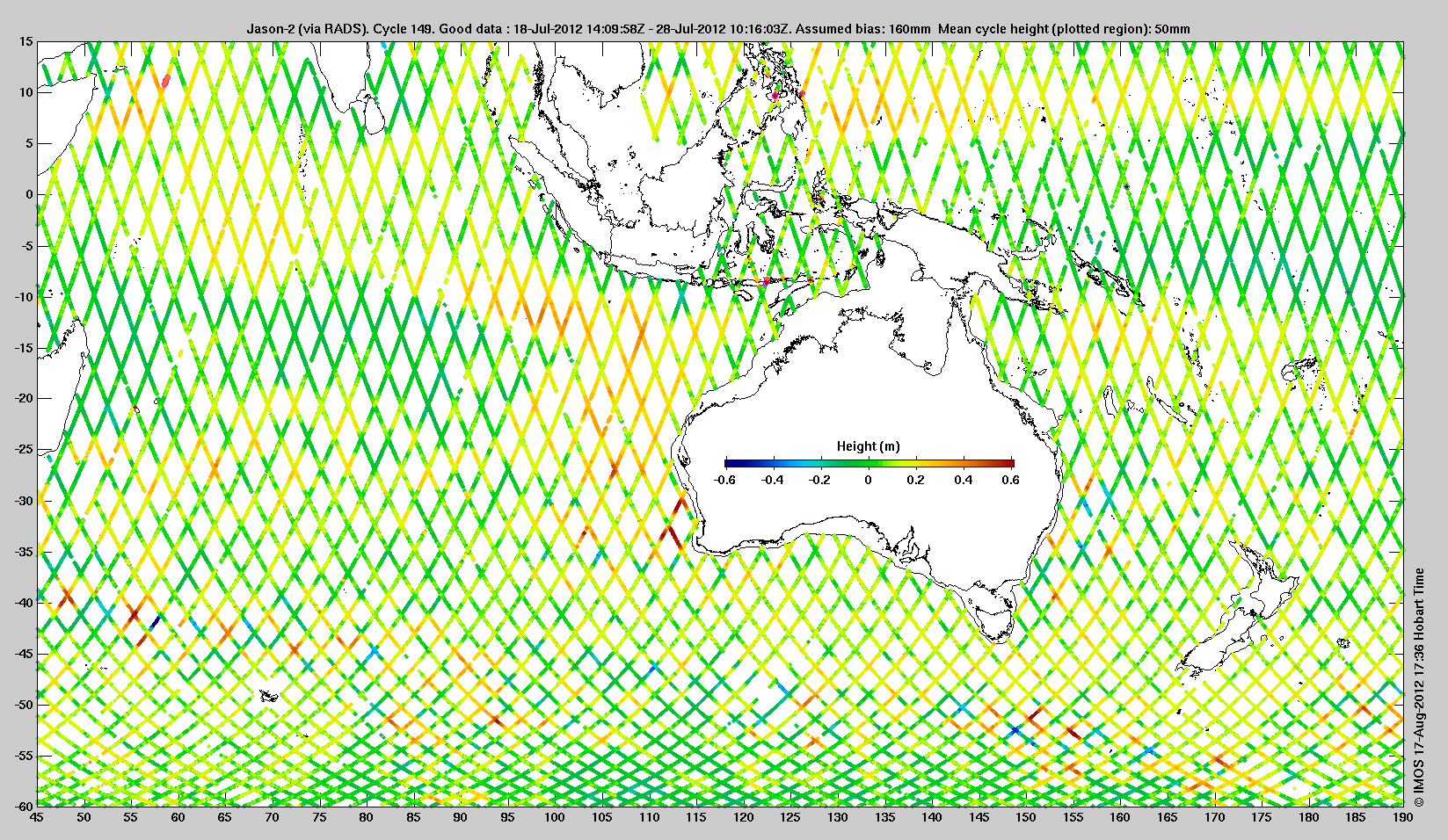The width and height of the screenshot is (1448, 840).
Task: Click longitude axis label 185
Action: (x=1356, y=818)
